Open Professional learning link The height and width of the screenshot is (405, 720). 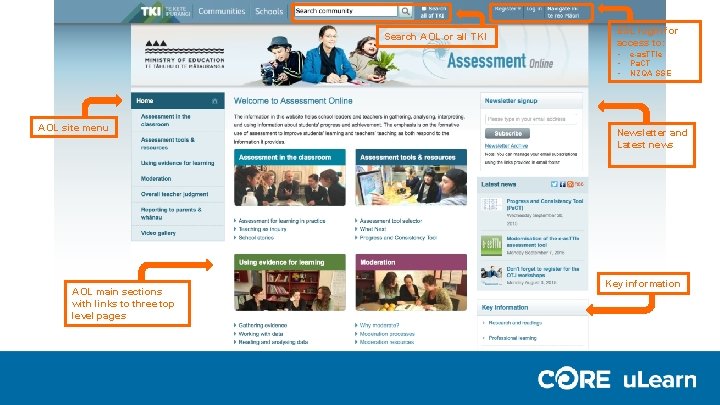click(x=512, y=338)
